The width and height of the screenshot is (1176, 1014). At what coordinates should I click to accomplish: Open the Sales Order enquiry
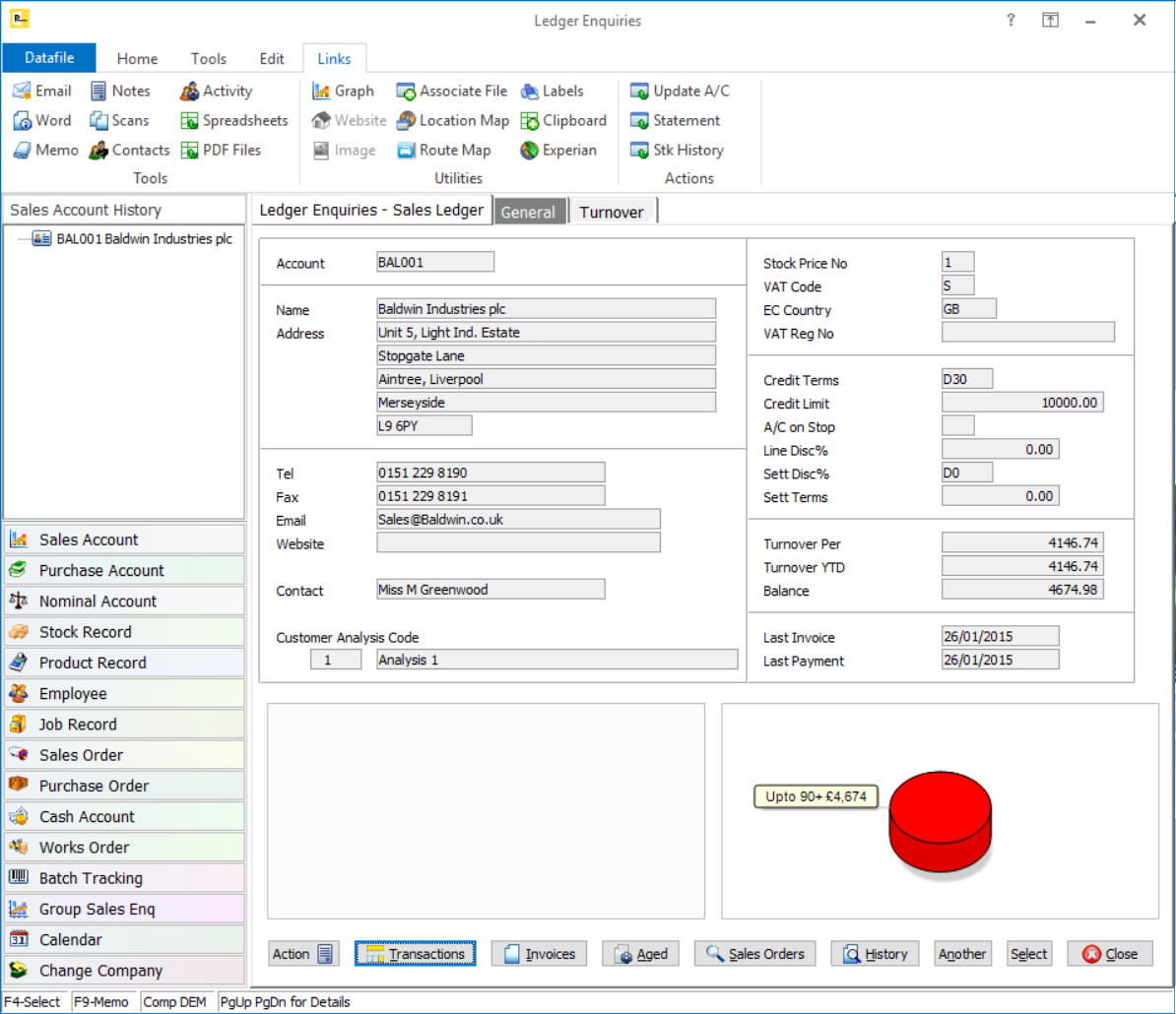(x=124, y=755)
